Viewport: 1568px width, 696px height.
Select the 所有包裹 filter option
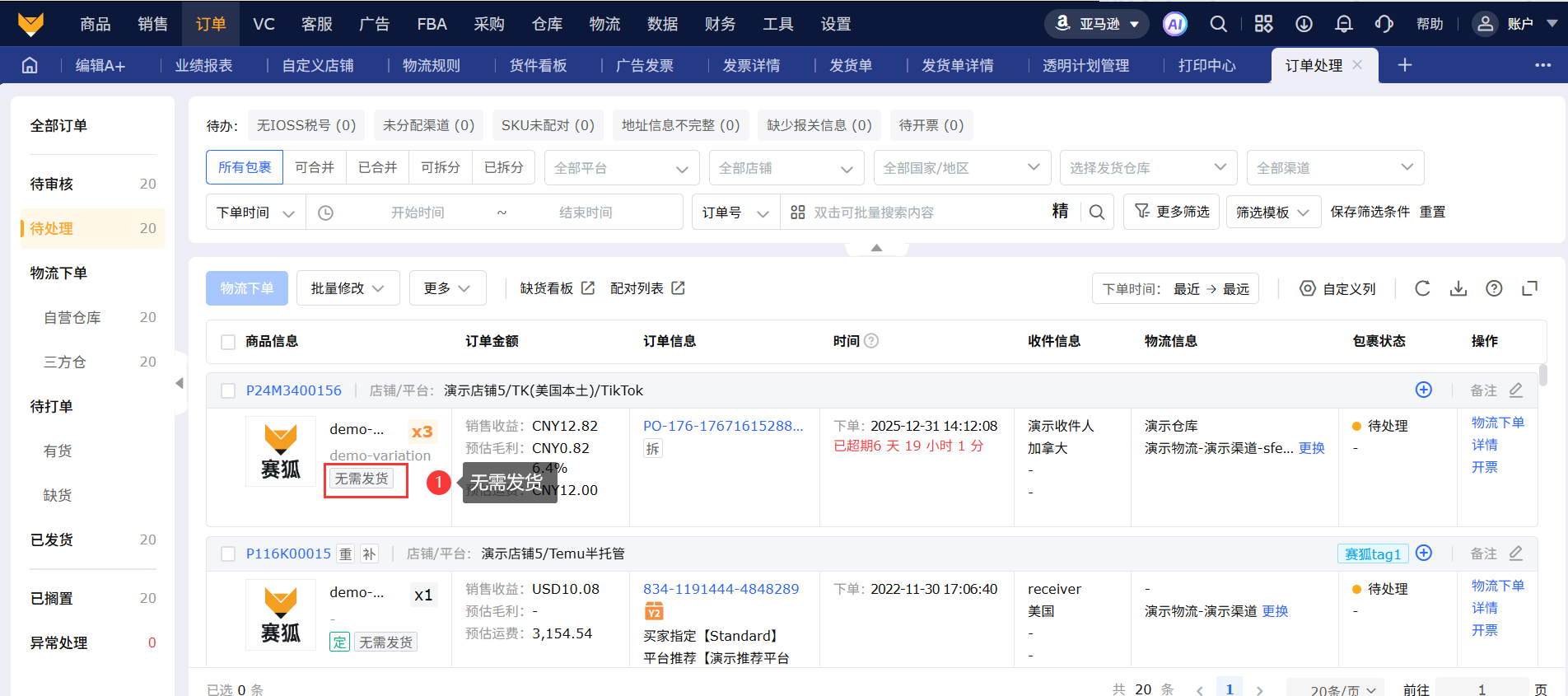245,167
